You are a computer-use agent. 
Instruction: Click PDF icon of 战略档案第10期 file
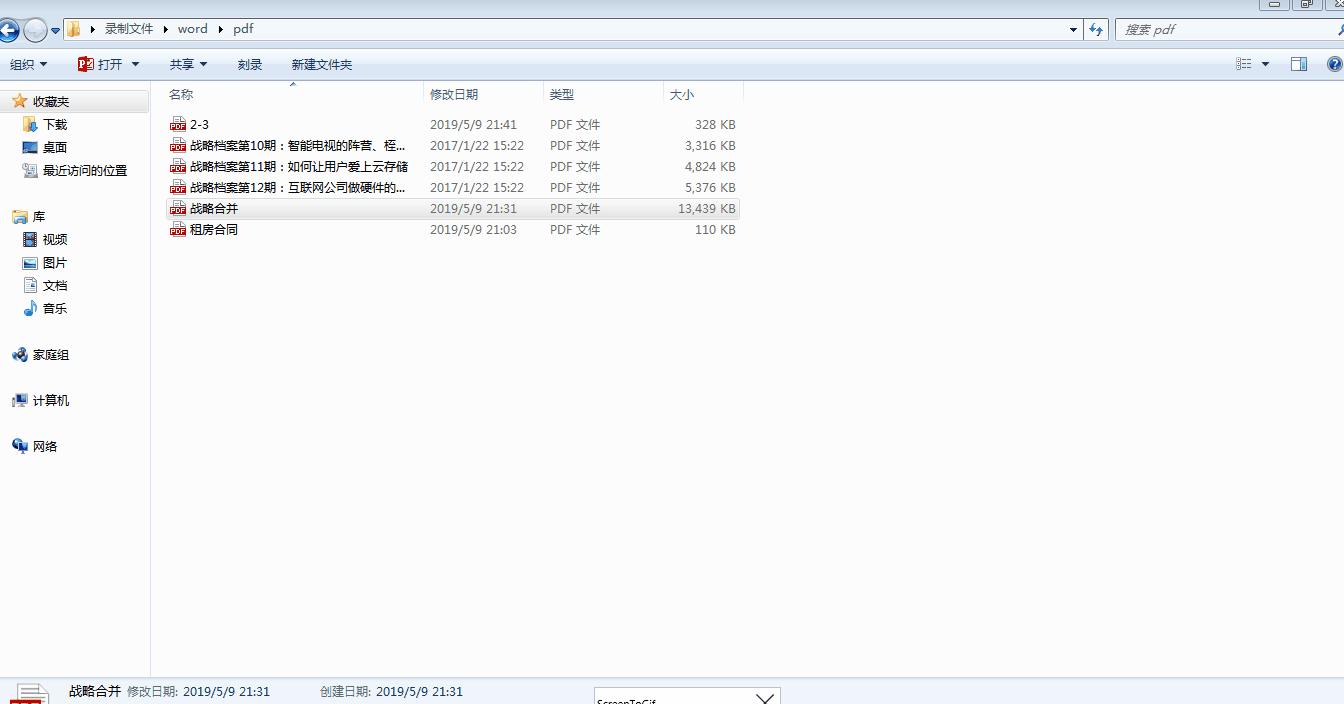pos(178,145)
